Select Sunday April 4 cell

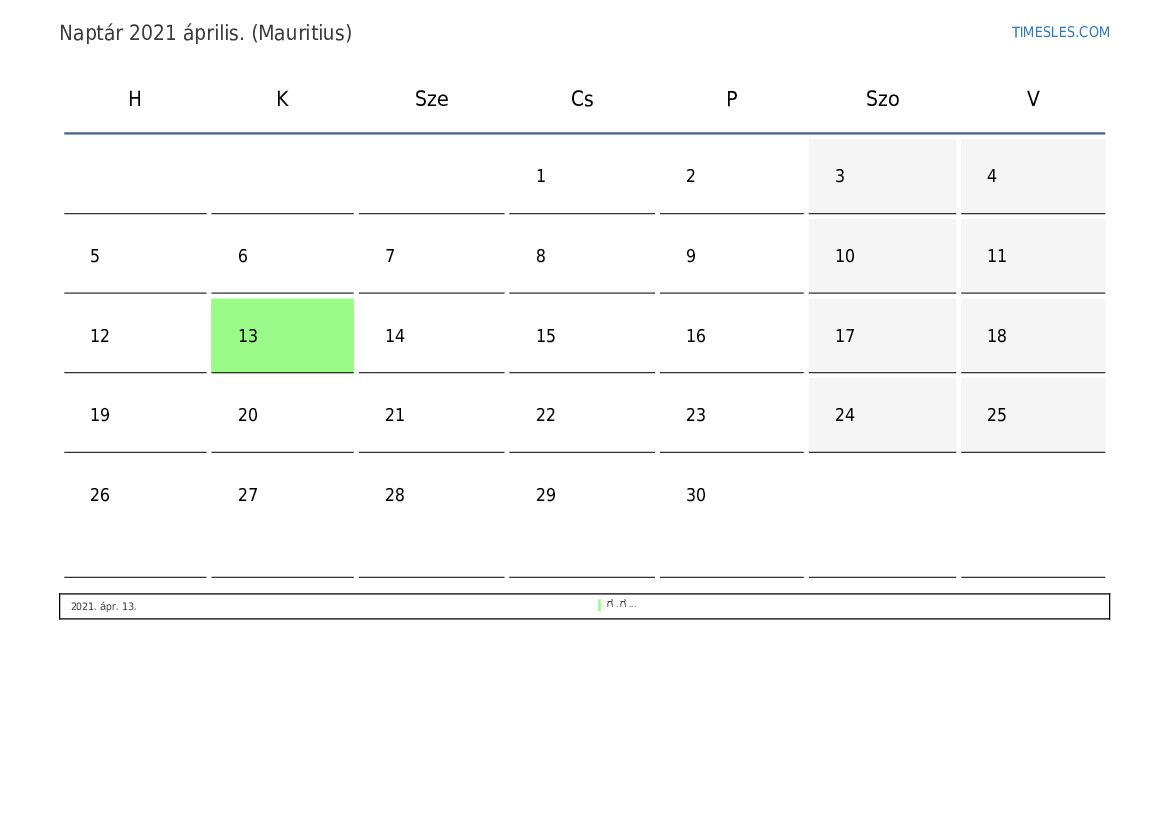tap(1033, 176)
